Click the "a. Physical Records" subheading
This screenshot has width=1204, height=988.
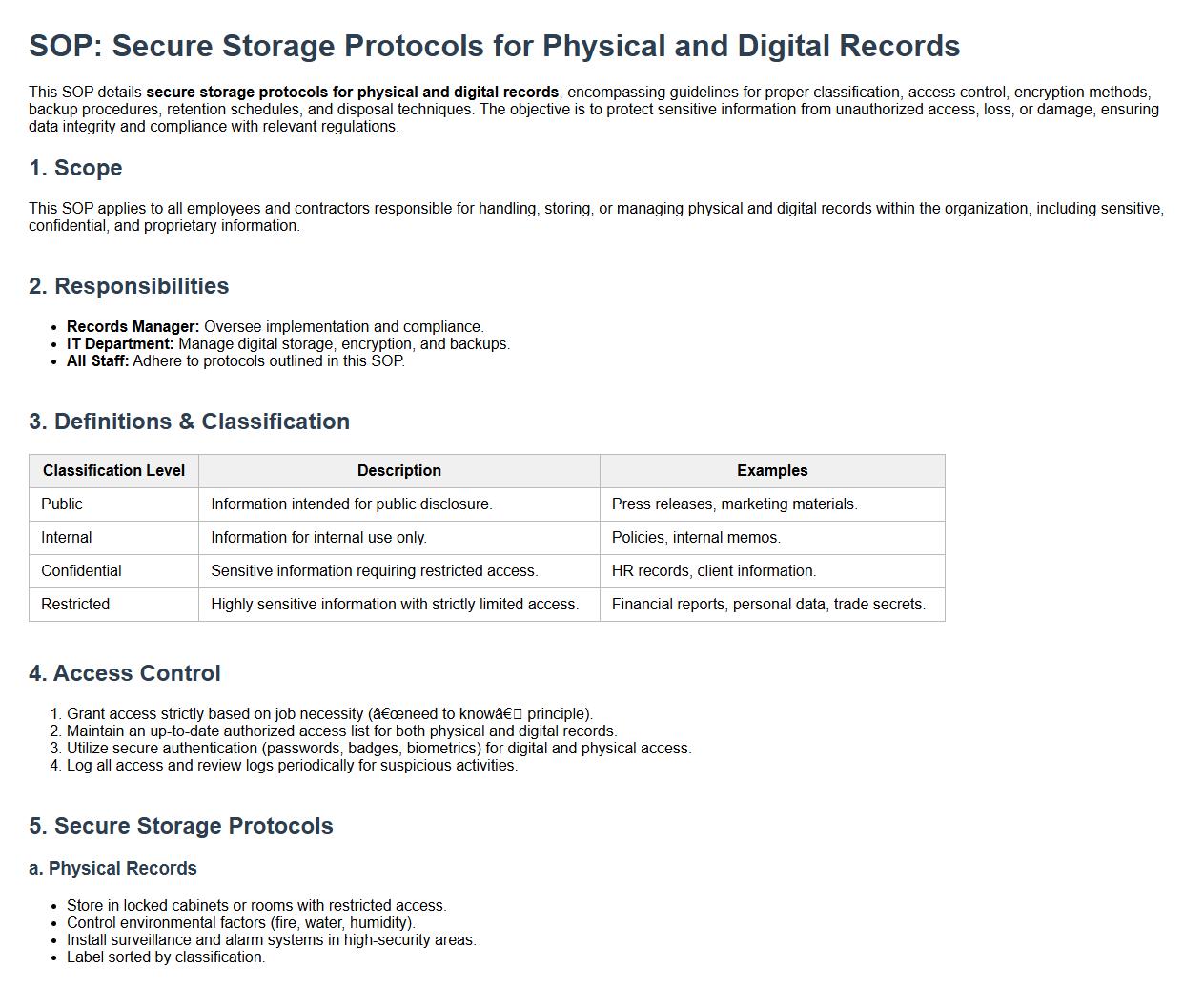tap(112, 869)
